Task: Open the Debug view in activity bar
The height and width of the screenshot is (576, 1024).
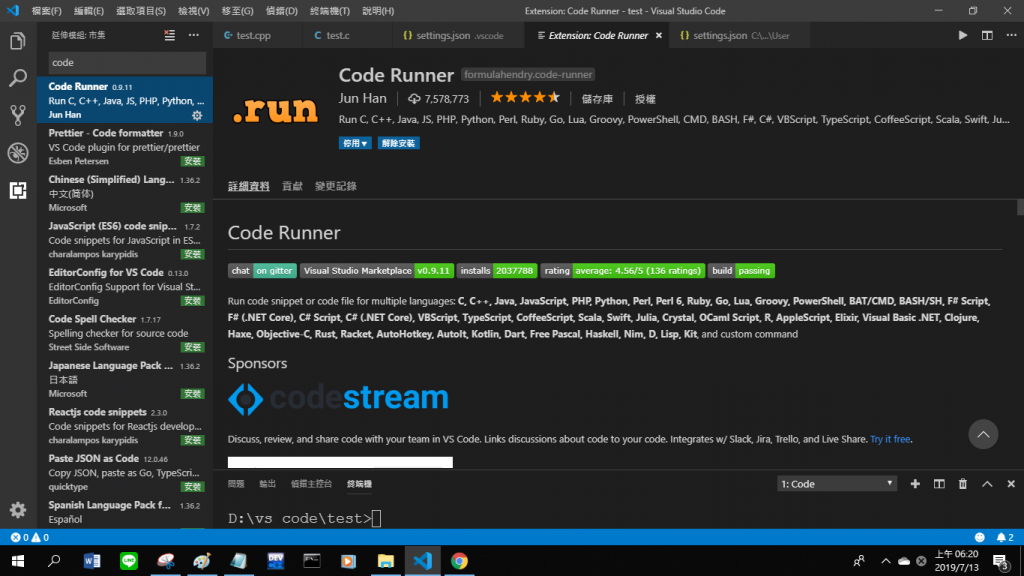Action: point(18,153)
